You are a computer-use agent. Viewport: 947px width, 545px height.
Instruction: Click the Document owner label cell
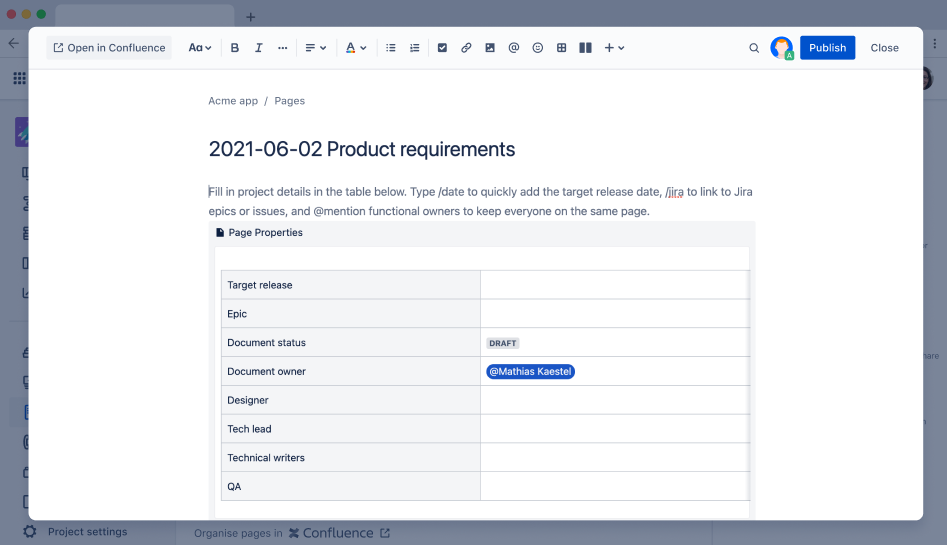click(x=351, y=372)
